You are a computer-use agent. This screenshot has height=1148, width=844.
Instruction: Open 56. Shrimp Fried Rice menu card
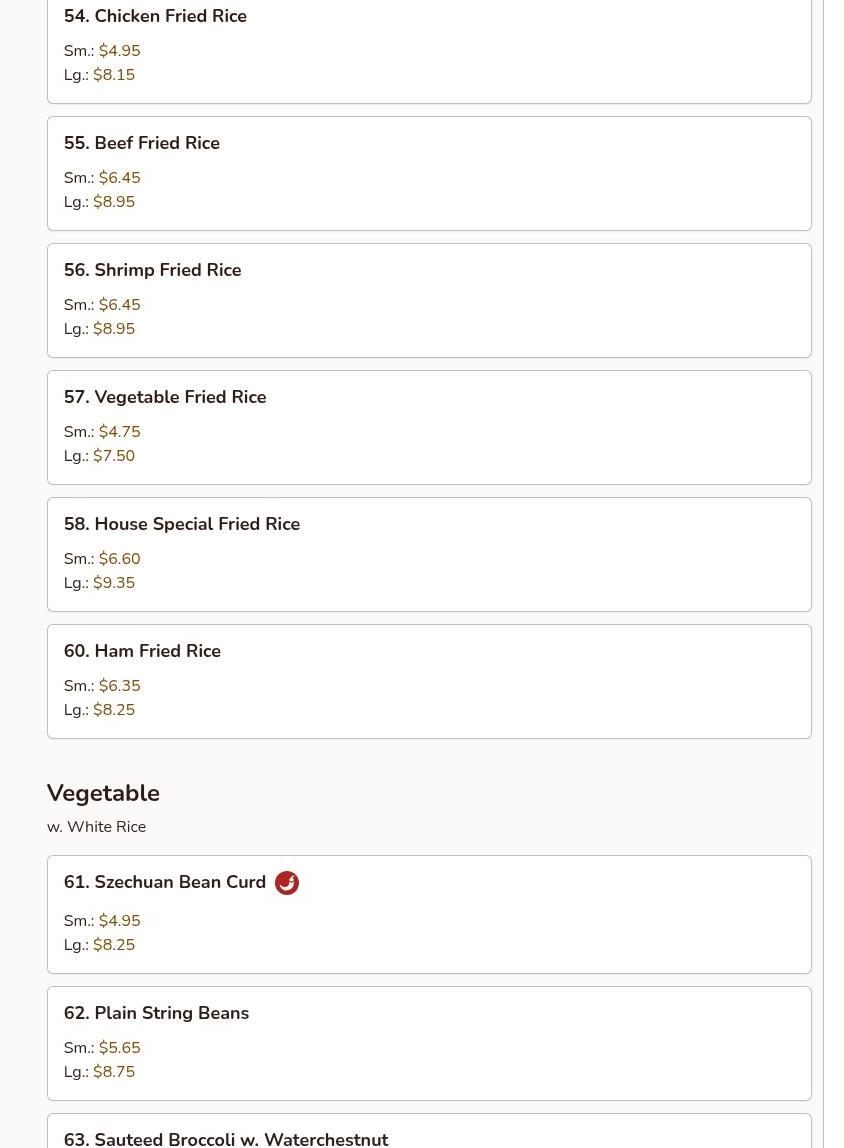429,300
